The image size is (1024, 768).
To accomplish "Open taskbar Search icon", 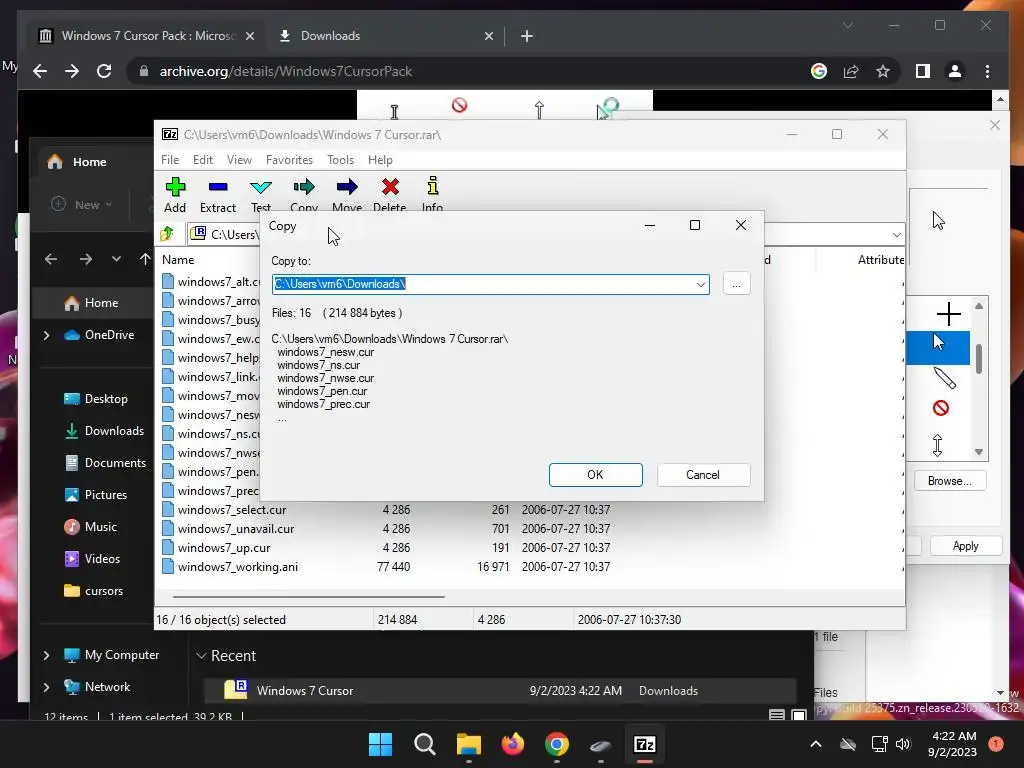I will (x=424, y=744).
